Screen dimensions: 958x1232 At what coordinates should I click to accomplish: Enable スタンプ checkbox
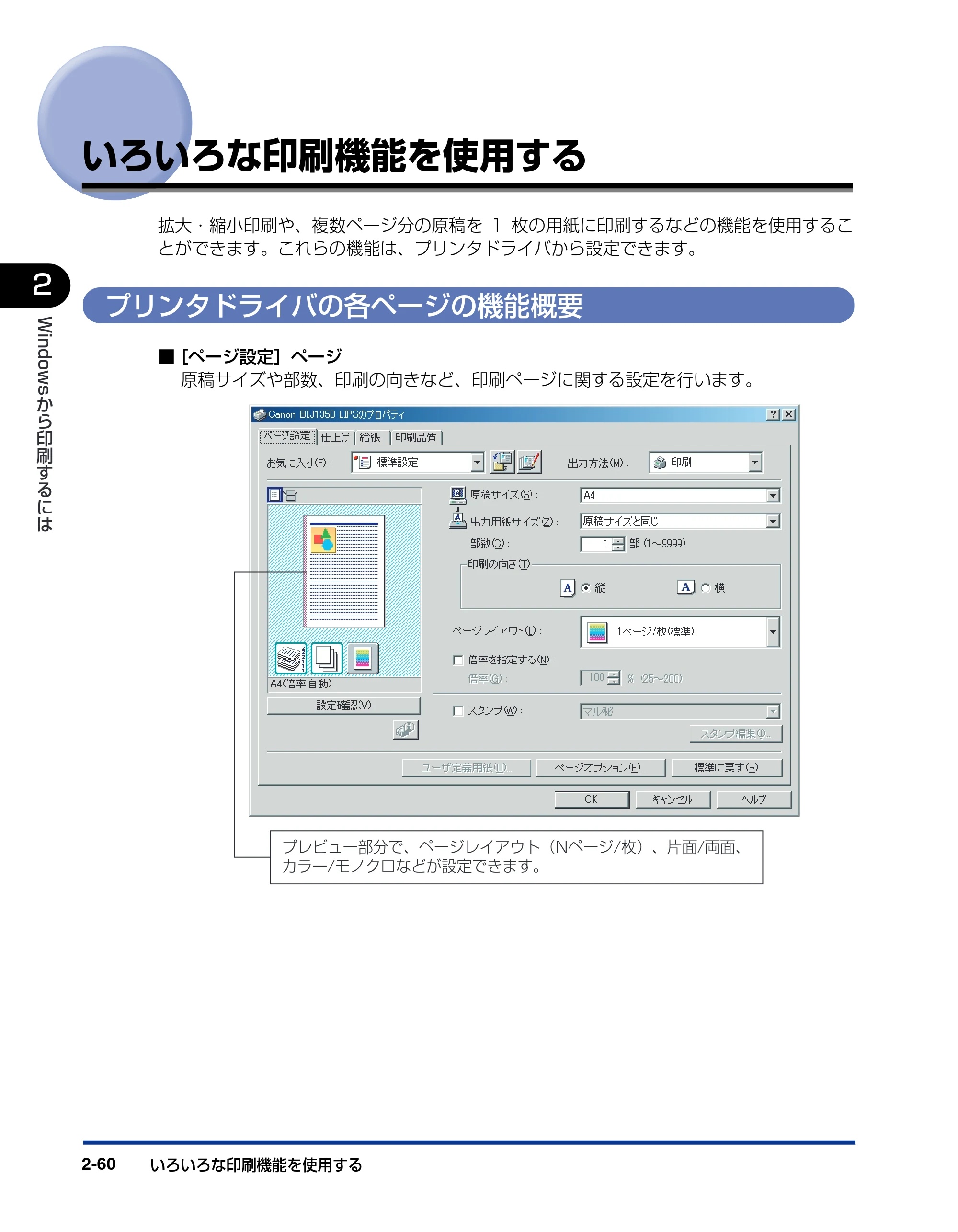pos(458,711)
